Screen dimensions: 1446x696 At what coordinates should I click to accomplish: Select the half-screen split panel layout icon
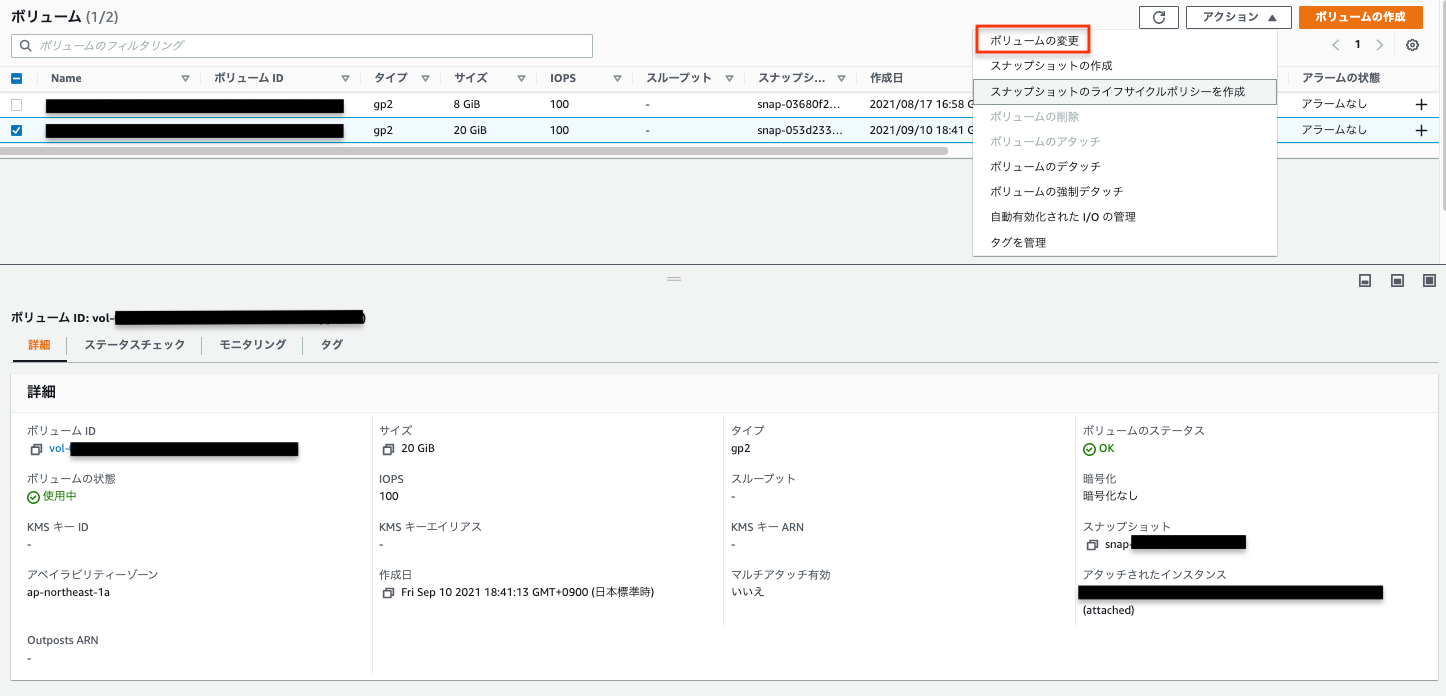[1396, 281]
